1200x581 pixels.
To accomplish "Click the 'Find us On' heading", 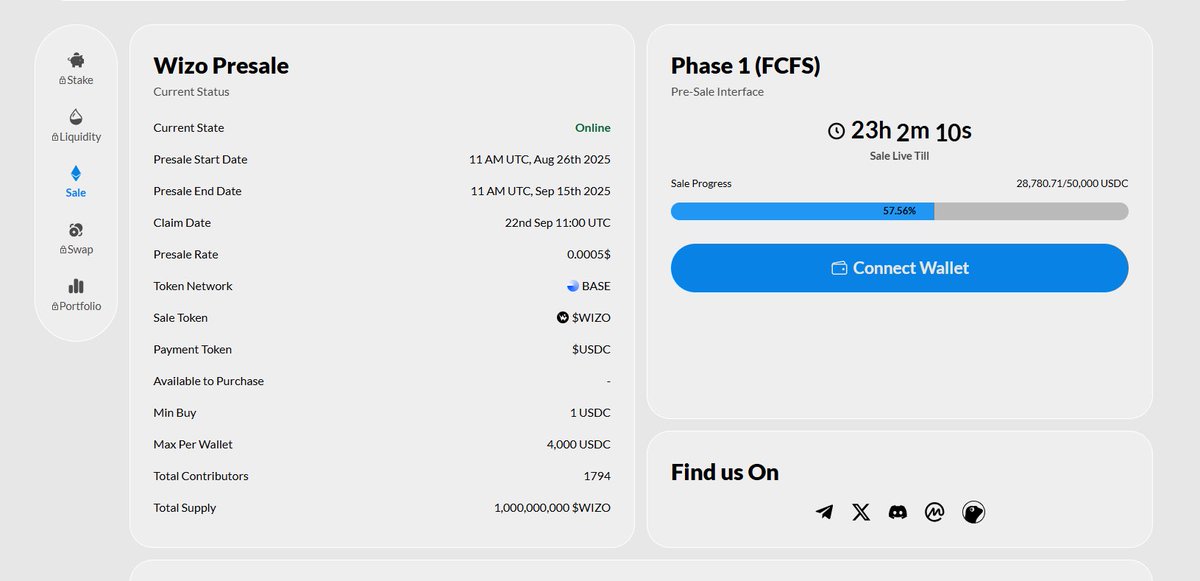I will (725, 472).
